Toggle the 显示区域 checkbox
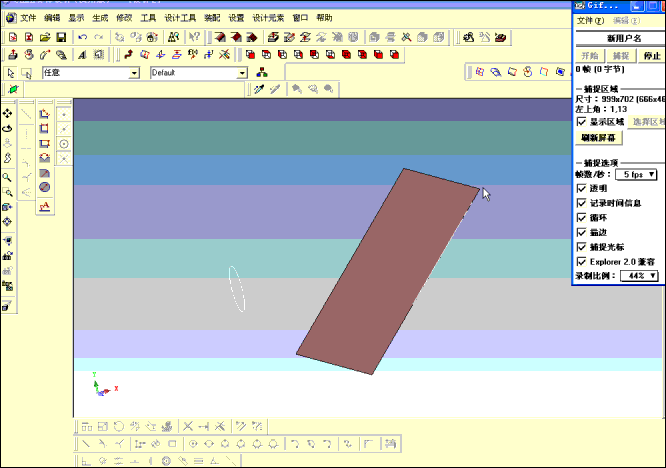666x468 pixels. click(582, 122)
